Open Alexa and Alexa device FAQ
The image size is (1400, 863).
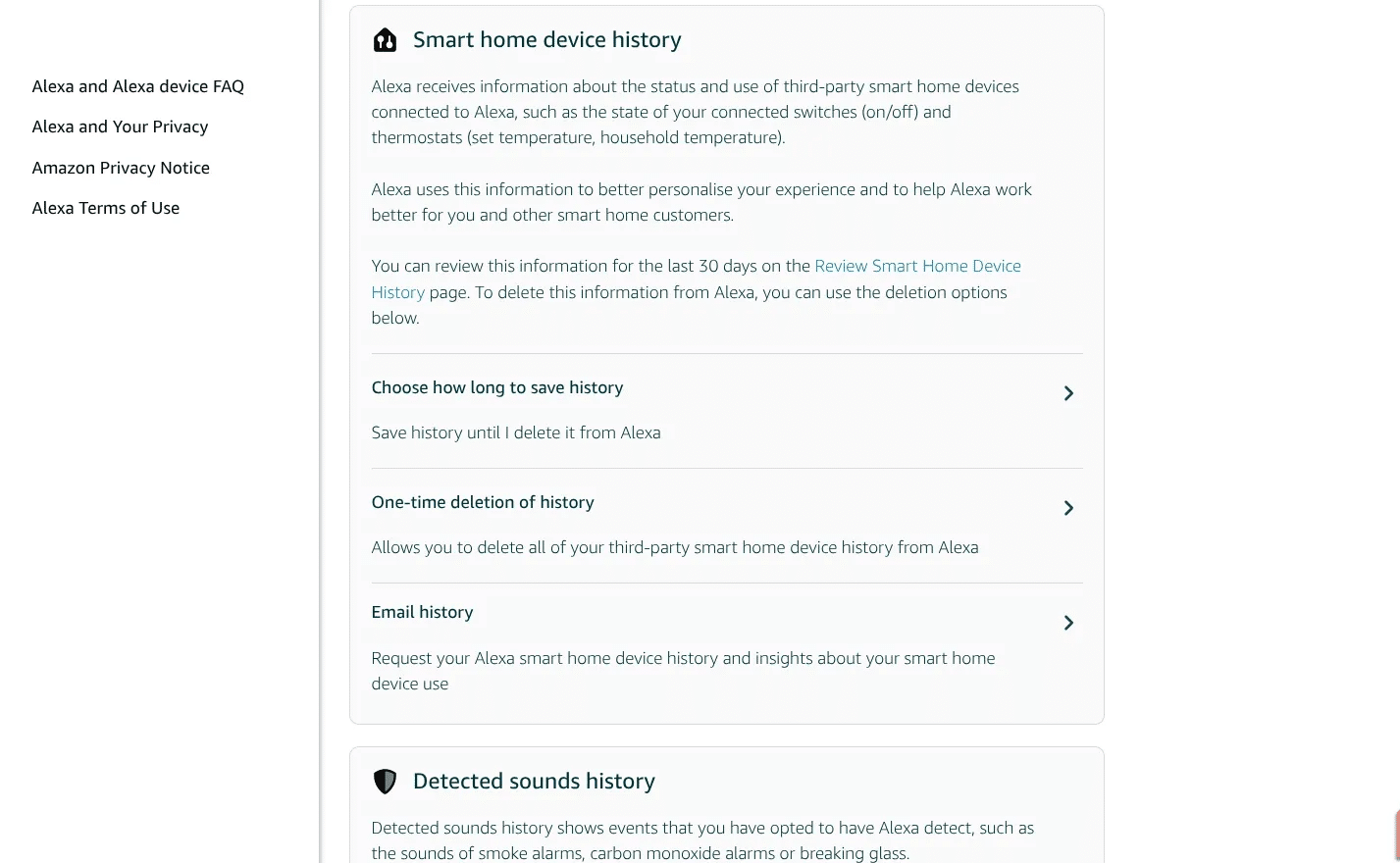point(138,86)
